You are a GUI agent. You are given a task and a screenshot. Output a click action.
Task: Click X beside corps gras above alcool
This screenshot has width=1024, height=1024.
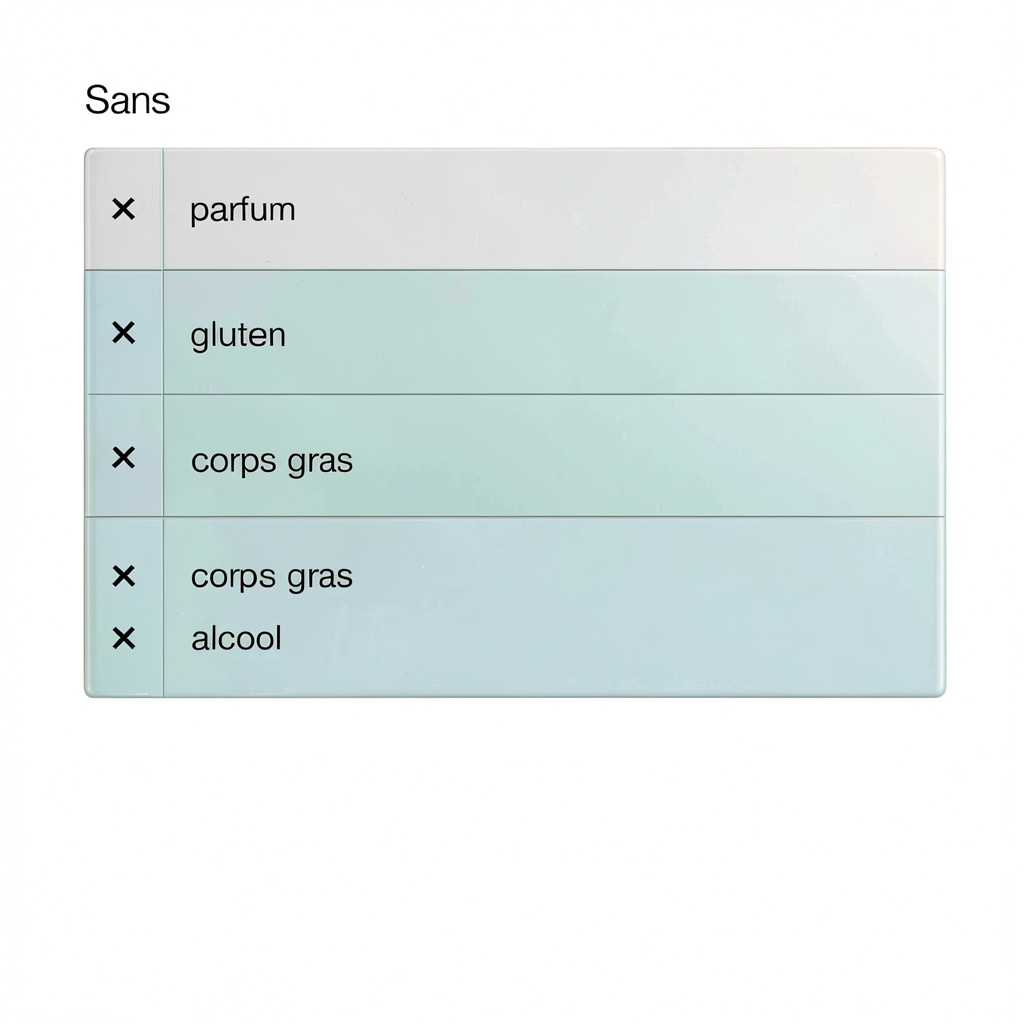[123, 576]
